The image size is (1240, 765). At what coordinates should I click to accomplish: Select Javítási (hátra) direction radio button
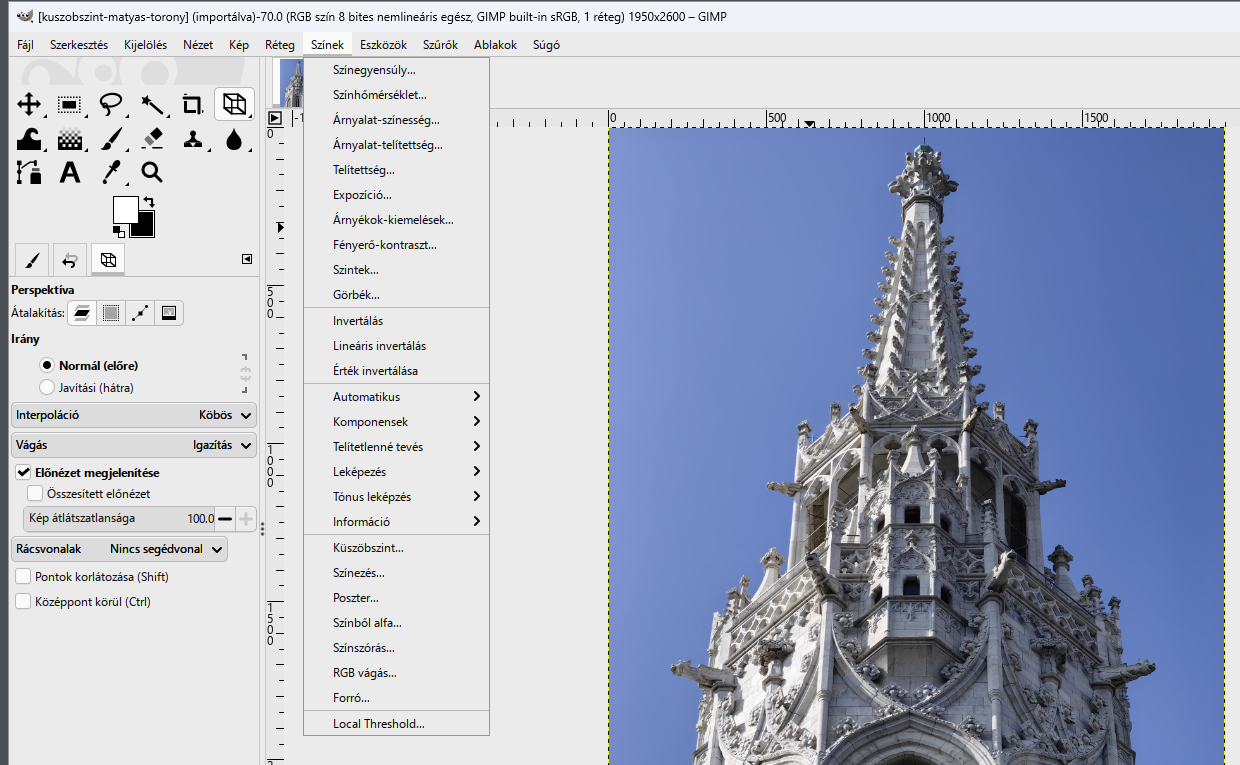(x=47, y=387)
